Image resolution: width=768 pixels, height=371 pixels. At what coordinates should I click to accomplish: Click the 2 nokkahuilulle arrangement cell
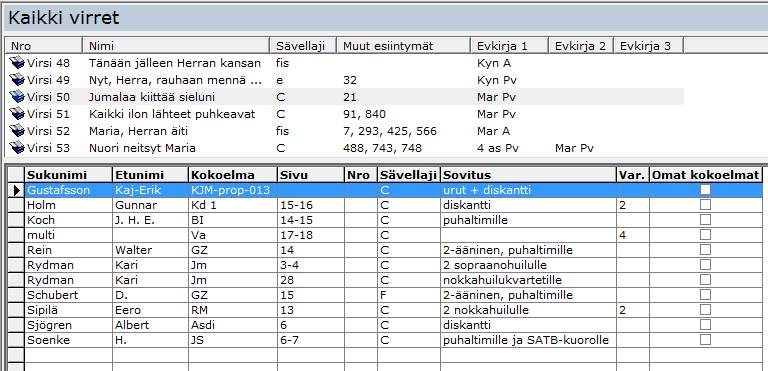pos(528,310)
